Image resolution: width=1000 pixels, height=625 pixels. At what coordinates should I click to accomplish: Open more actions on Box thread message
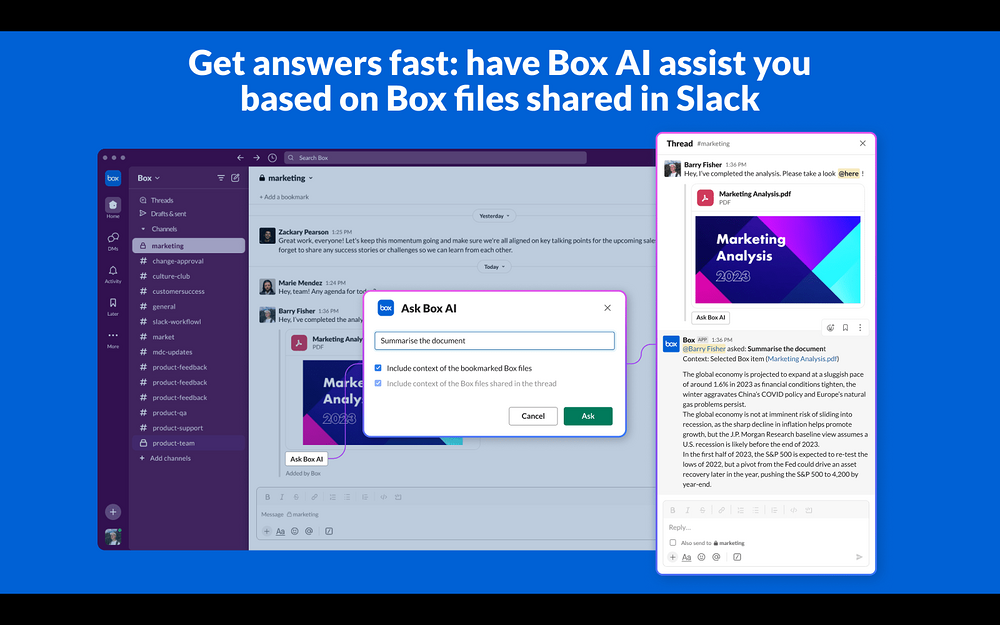click(x=860, y=328)
